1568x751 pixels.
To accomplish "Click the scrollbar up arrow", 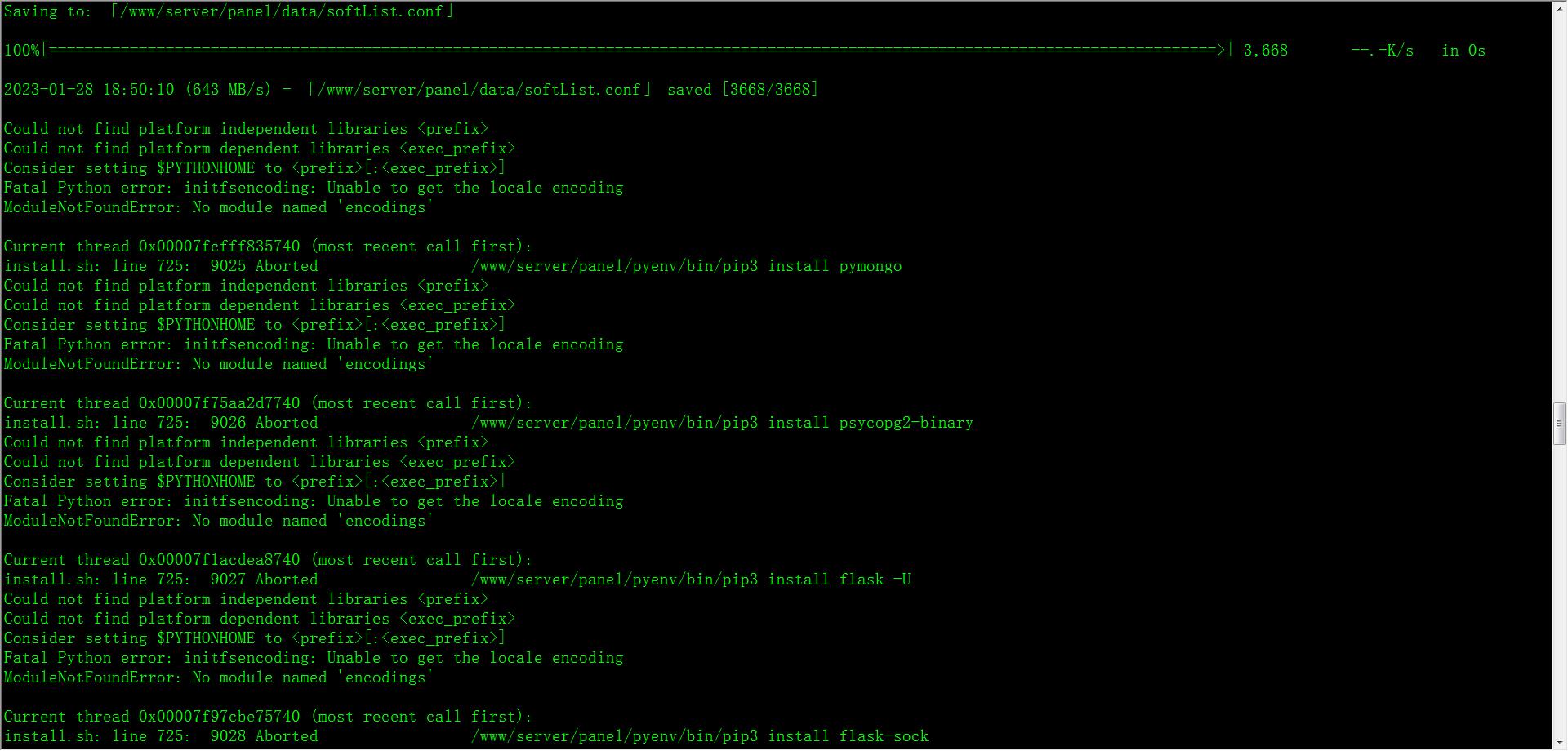I will click(x=1559, y=7).
